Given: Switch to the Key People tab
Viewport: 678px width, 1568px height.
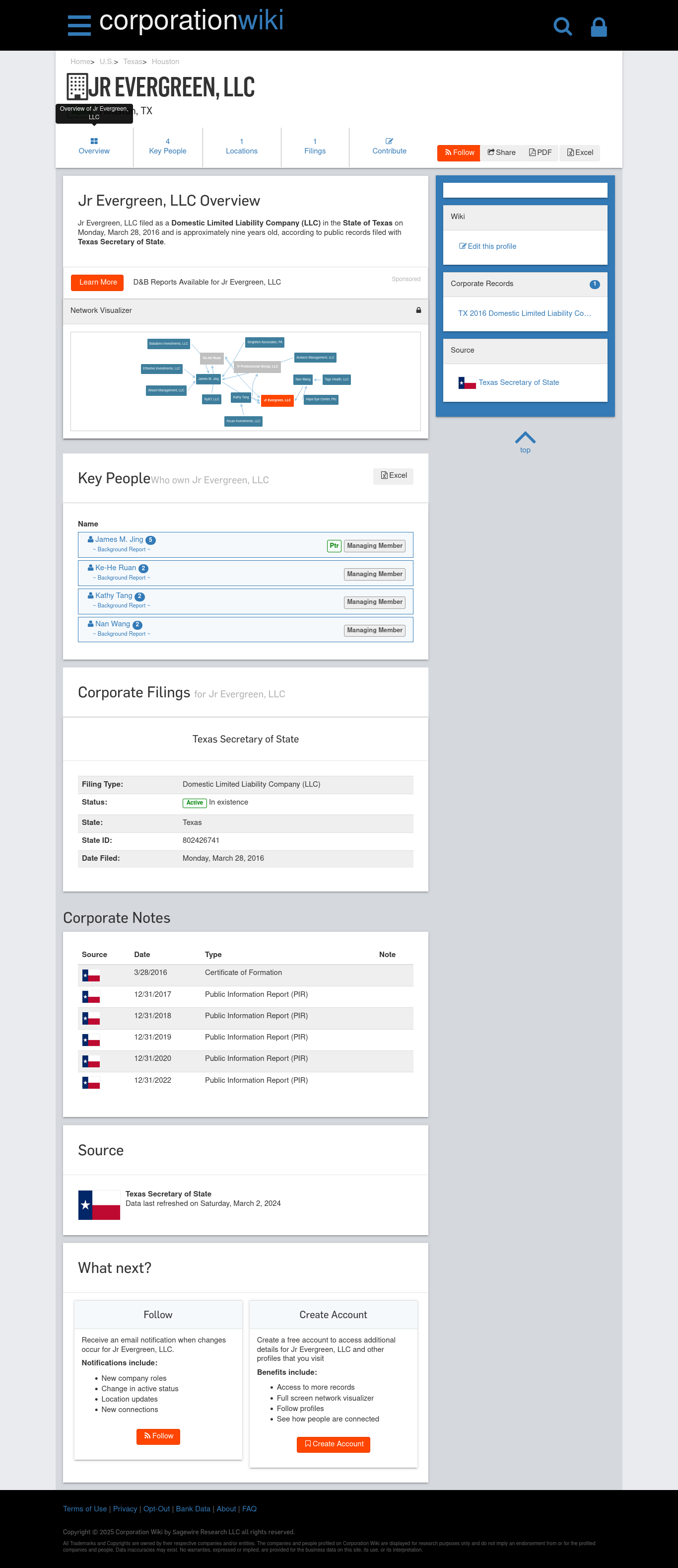Looking at the screenshot, I should 168,147.
